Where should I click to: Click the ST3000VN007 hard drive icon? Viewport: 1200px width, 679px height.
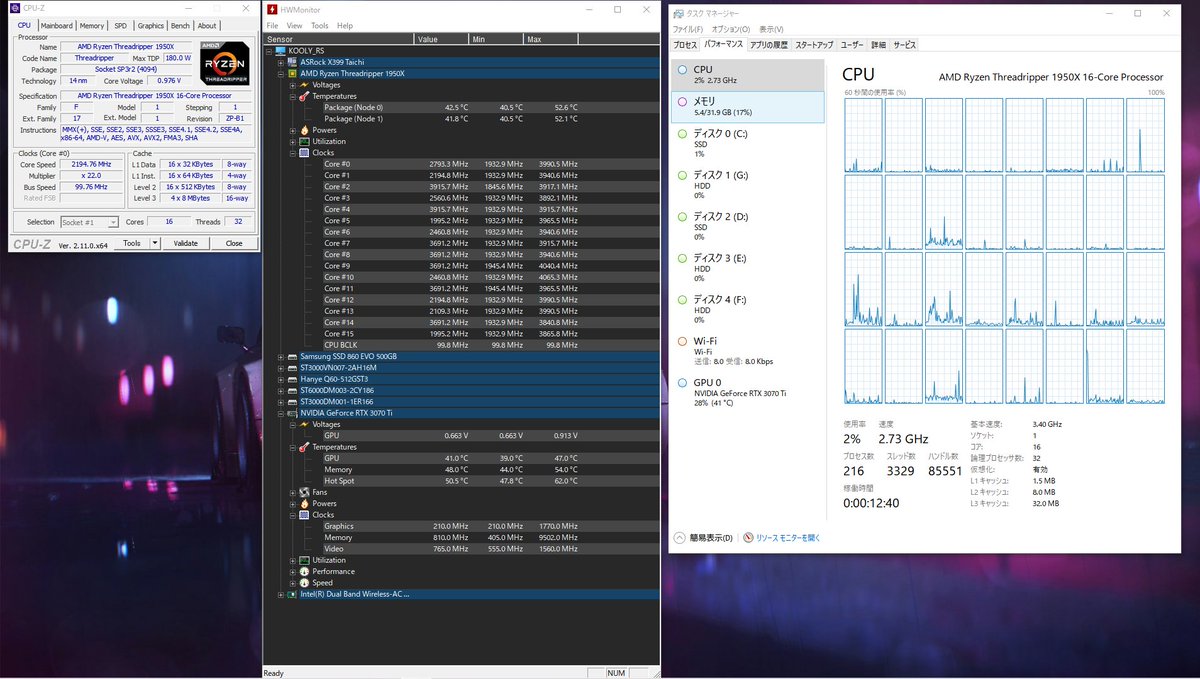[x=292, y=367]
